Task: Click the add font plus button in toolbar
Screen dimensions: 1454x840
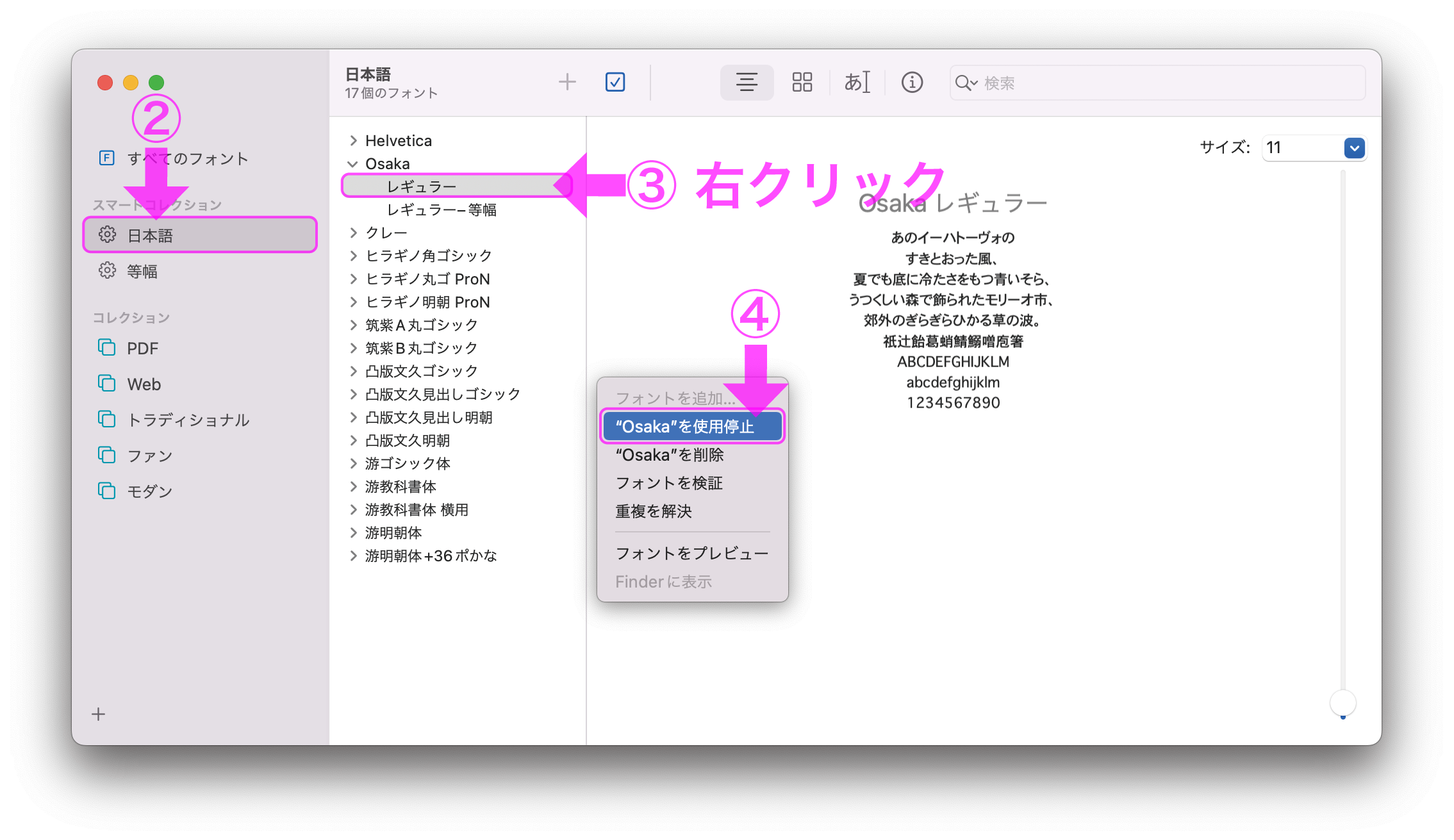Action: [x=567, y=82]
